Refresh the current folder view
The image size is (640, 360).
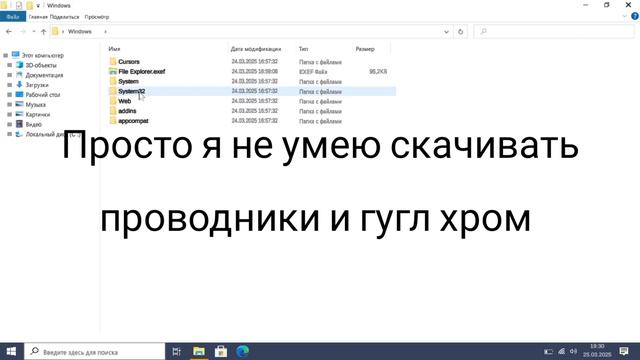(x=460, y=31)
